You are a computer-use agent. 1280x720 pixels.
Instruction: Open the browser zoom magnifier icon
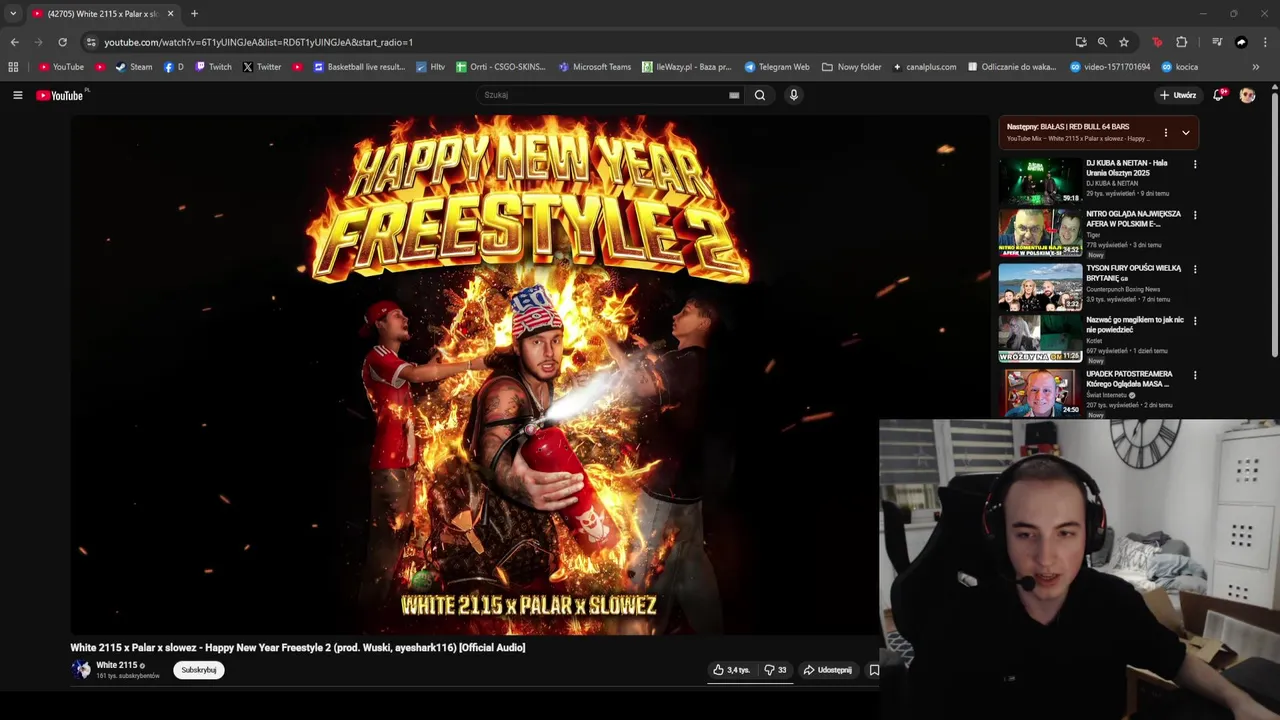(x=1102, y=42)
